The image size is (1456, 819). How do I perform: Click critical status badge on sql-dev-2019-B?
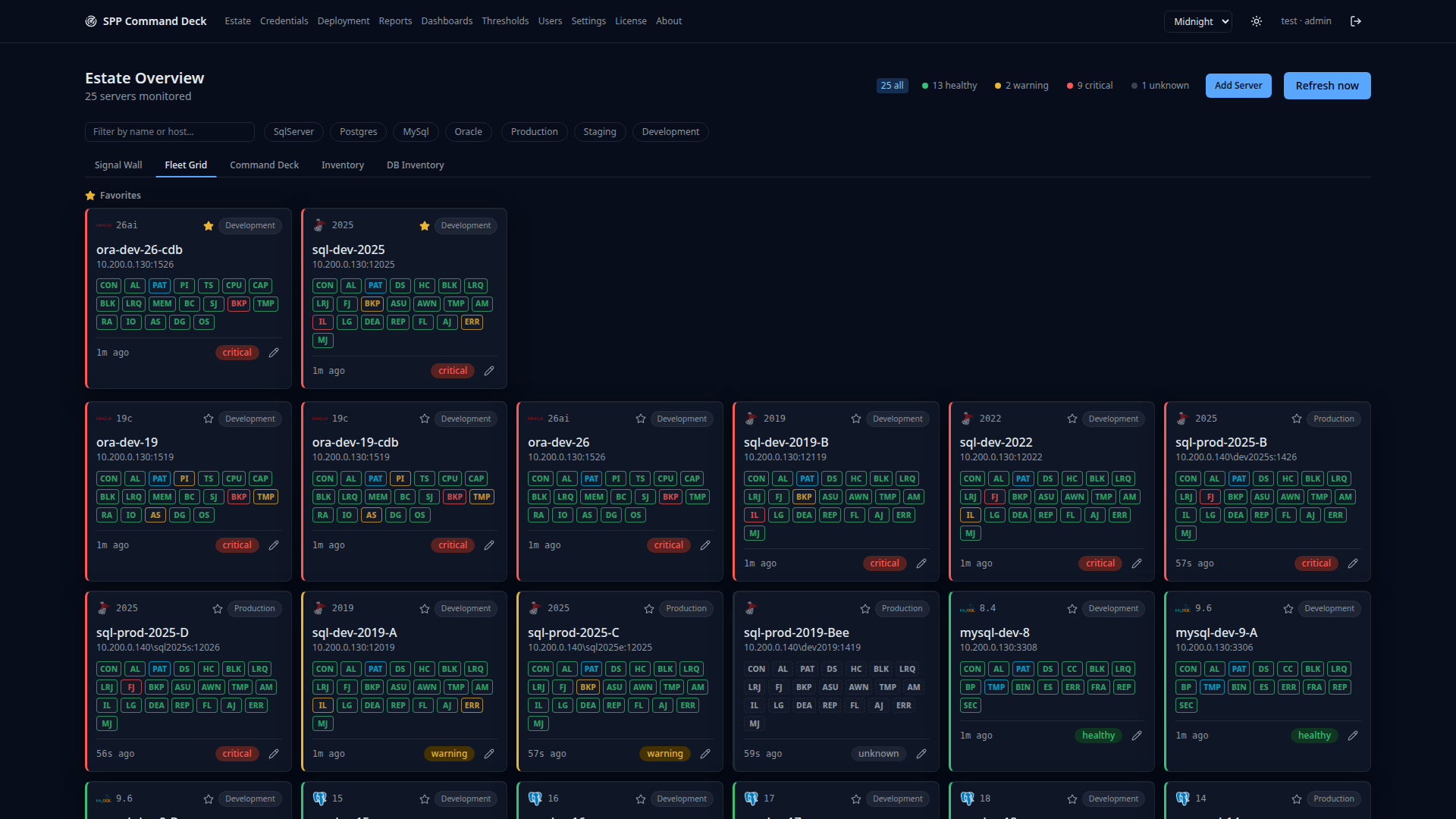[x=884, y=563]
